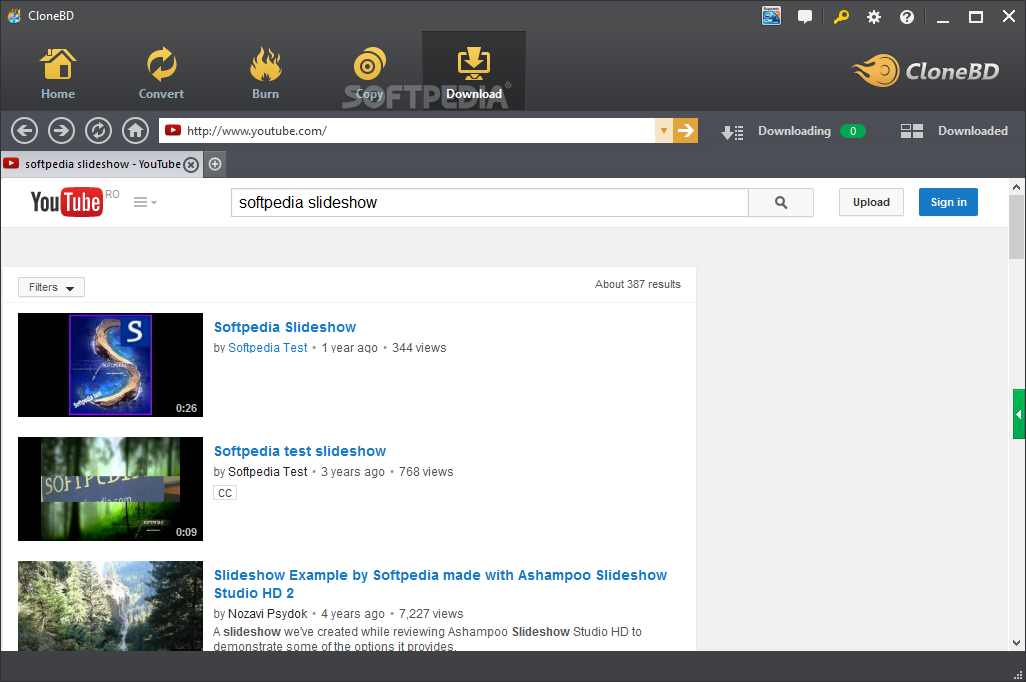Click the YouTube logo

(x=66, y=202)
